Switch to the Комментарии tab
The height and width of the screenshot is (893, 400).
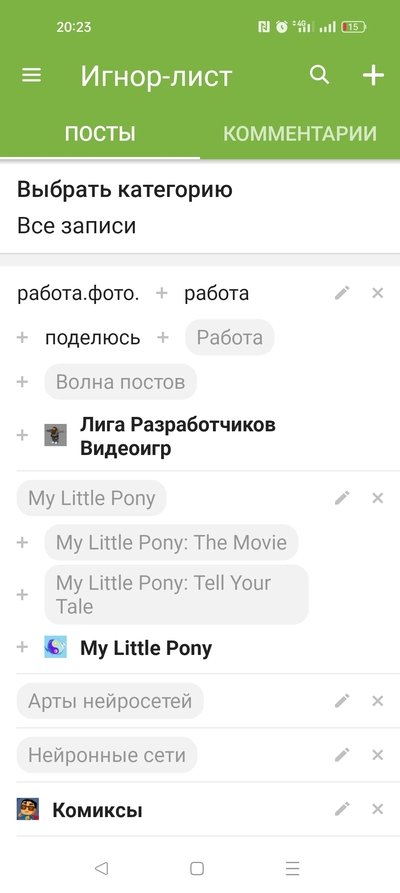point(300,133)
